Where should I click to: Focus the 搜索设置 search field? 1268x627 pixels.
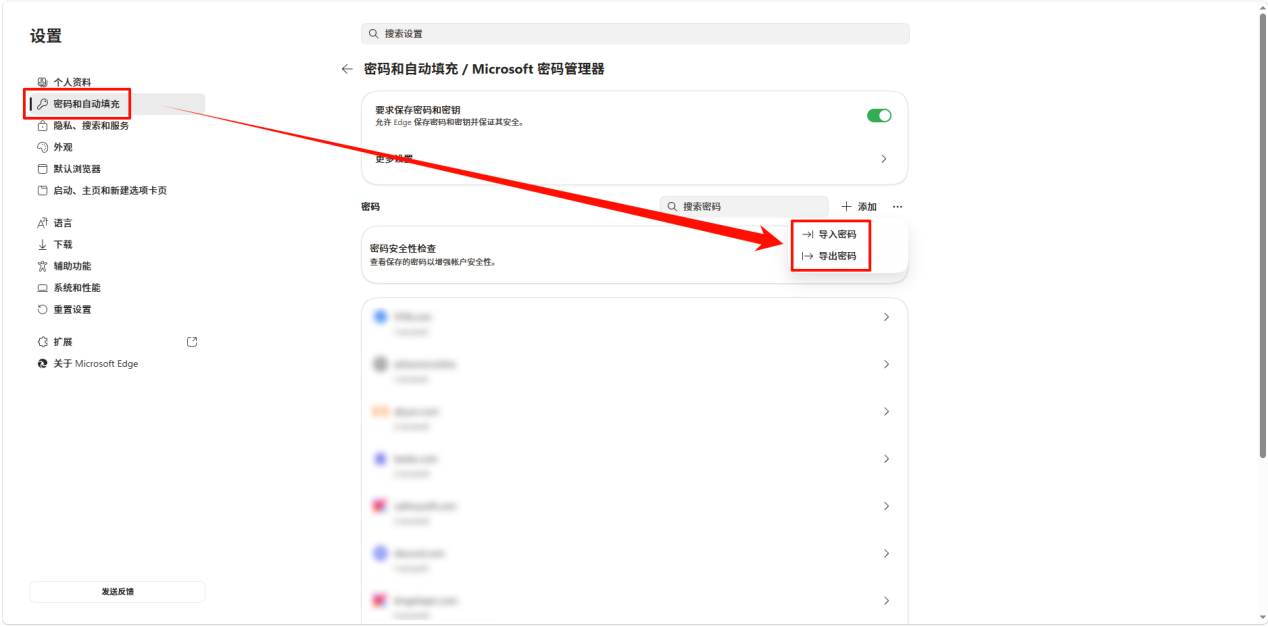(x=635, y=34)
